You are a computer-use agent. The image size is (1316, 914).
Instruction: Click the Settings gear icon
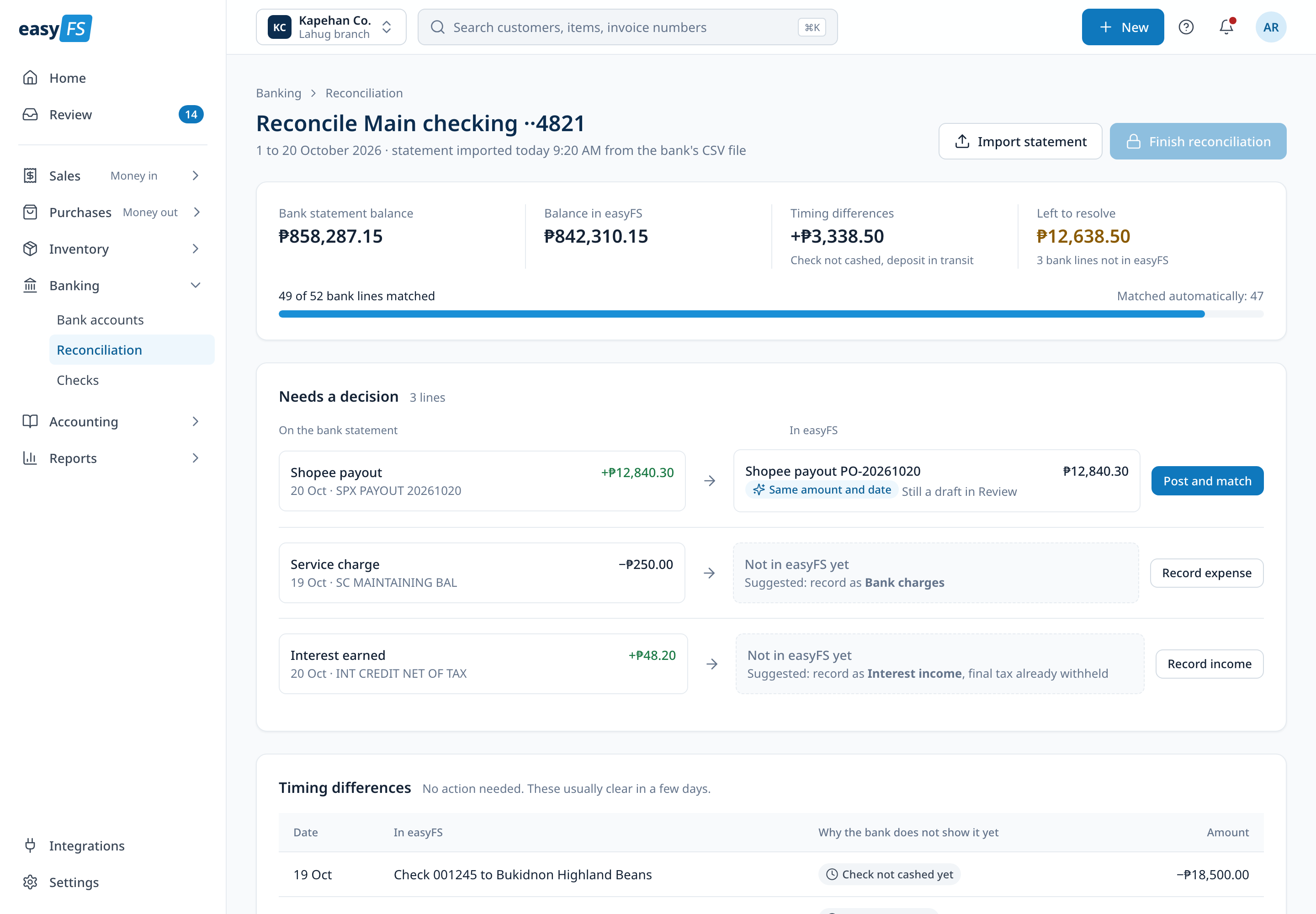(30, 882)
